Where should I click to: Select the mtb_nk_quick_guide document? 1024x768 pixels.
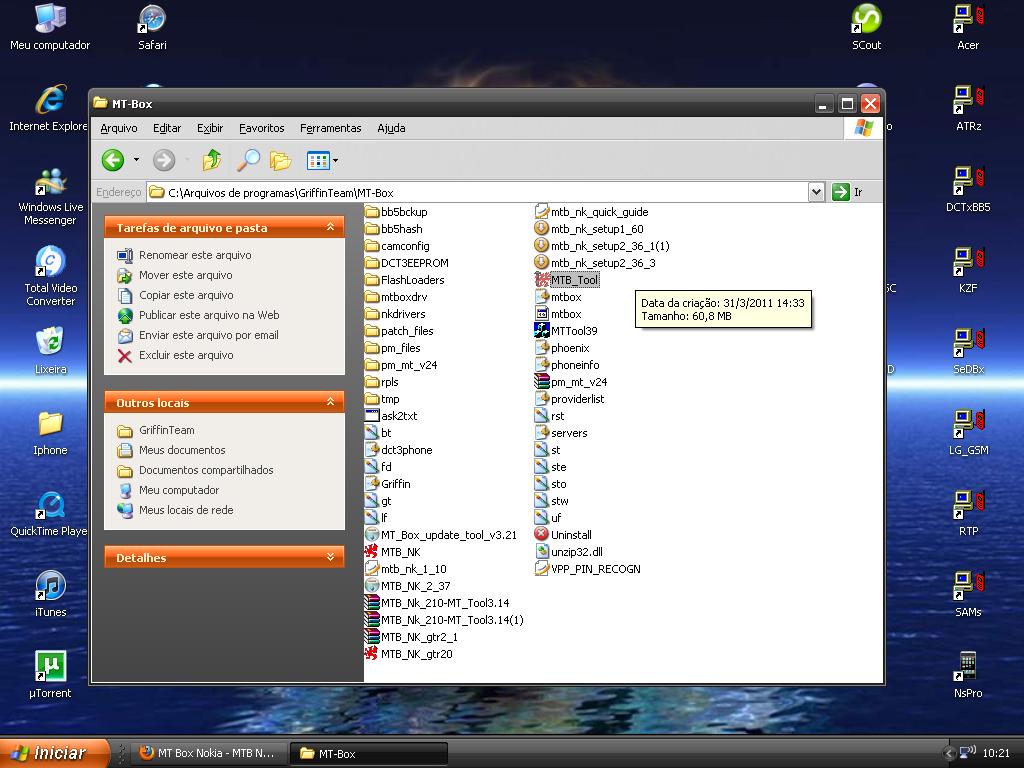(x=592, y=212)
